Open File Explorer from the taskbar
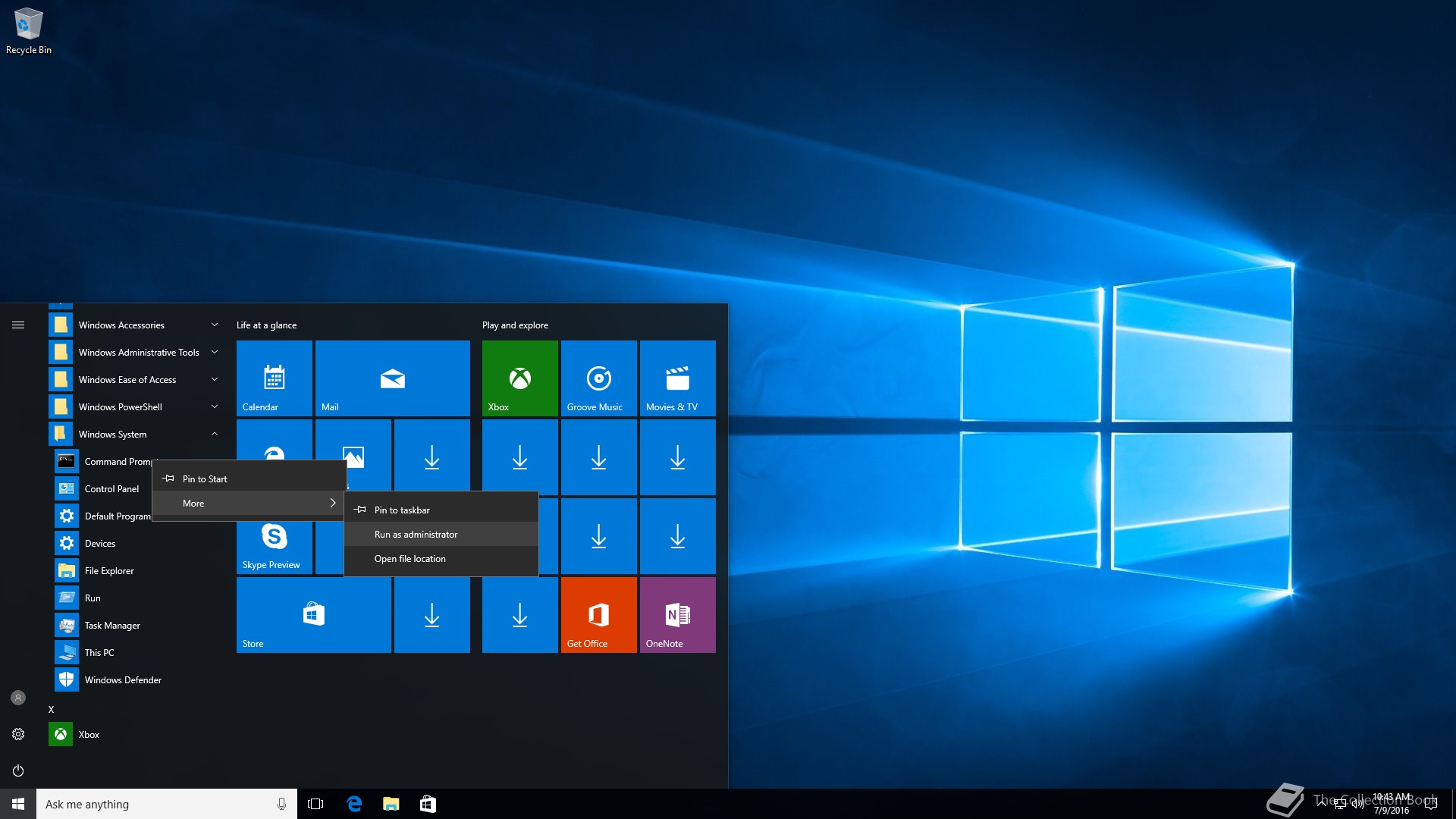The image size is (1456, 819). coord(391,804)
